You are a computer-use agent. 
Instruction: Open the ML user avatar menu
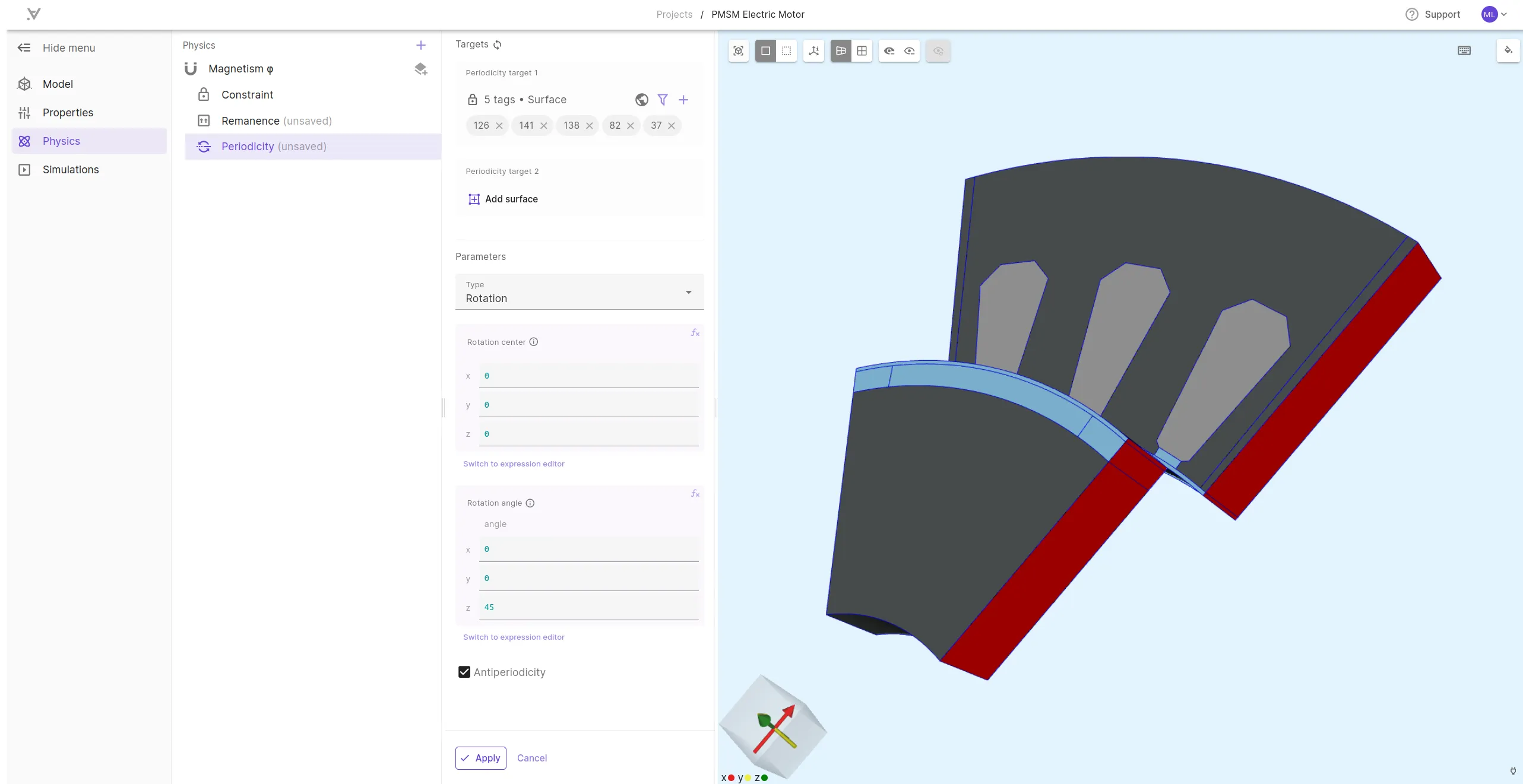1494,14
